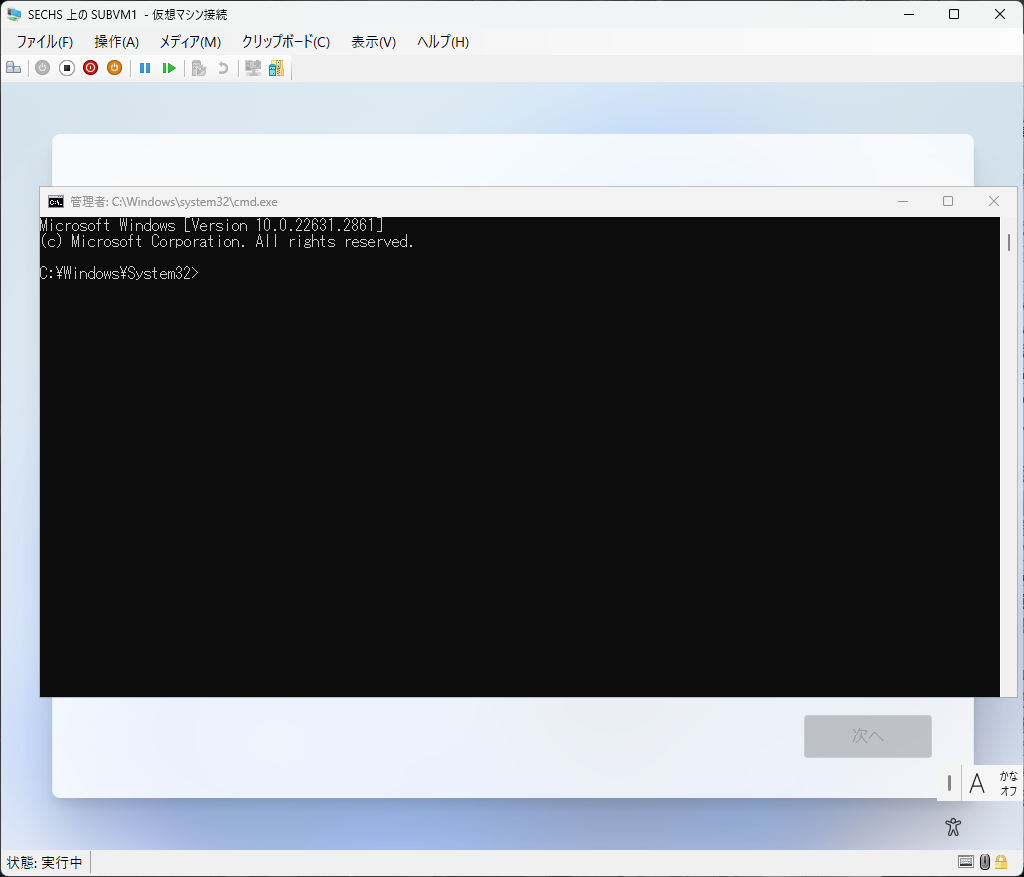Open the accessibility figure icon
This screenshot has height=877, width=1024.
953,827
